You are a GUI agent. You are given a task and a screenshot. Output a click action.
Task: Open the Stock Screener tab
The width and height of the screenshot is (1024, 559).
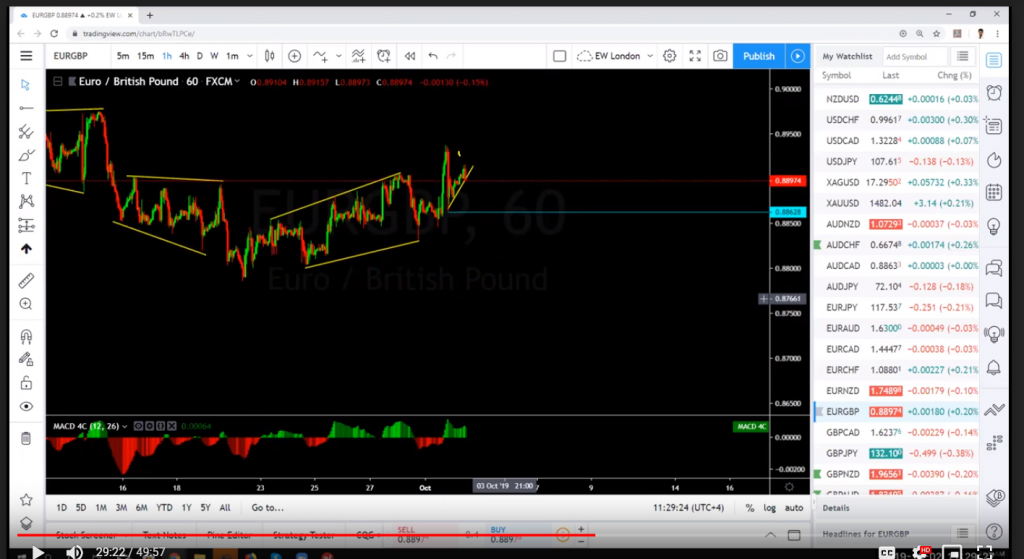pyautogui.click(x=86, y=535)
